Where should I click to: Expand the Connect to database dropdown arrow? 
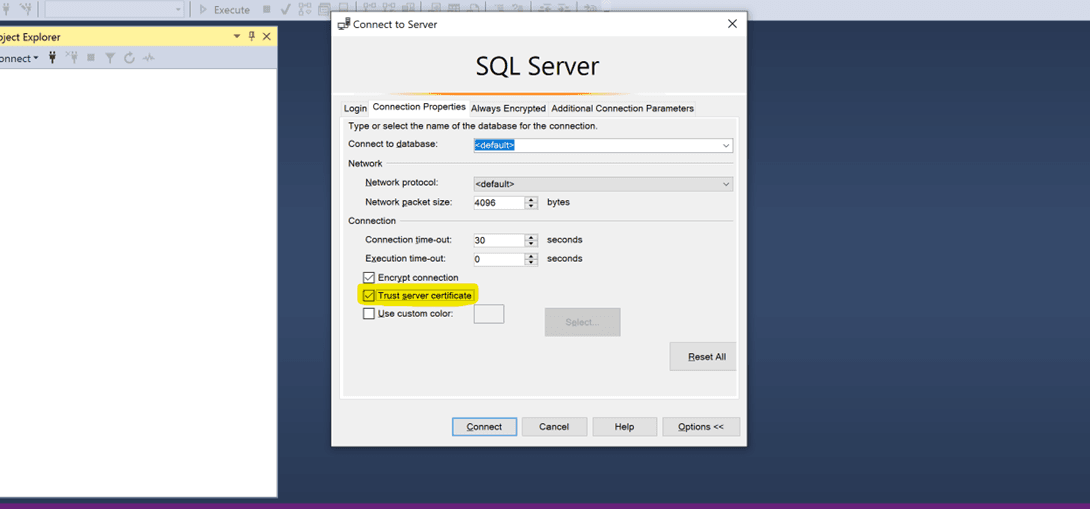pos(726,146)
